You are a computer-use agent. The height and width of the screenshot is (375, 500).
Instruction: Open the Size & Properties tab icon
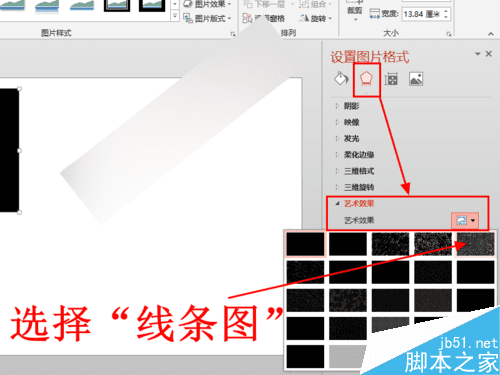click(x=391, y=79)
